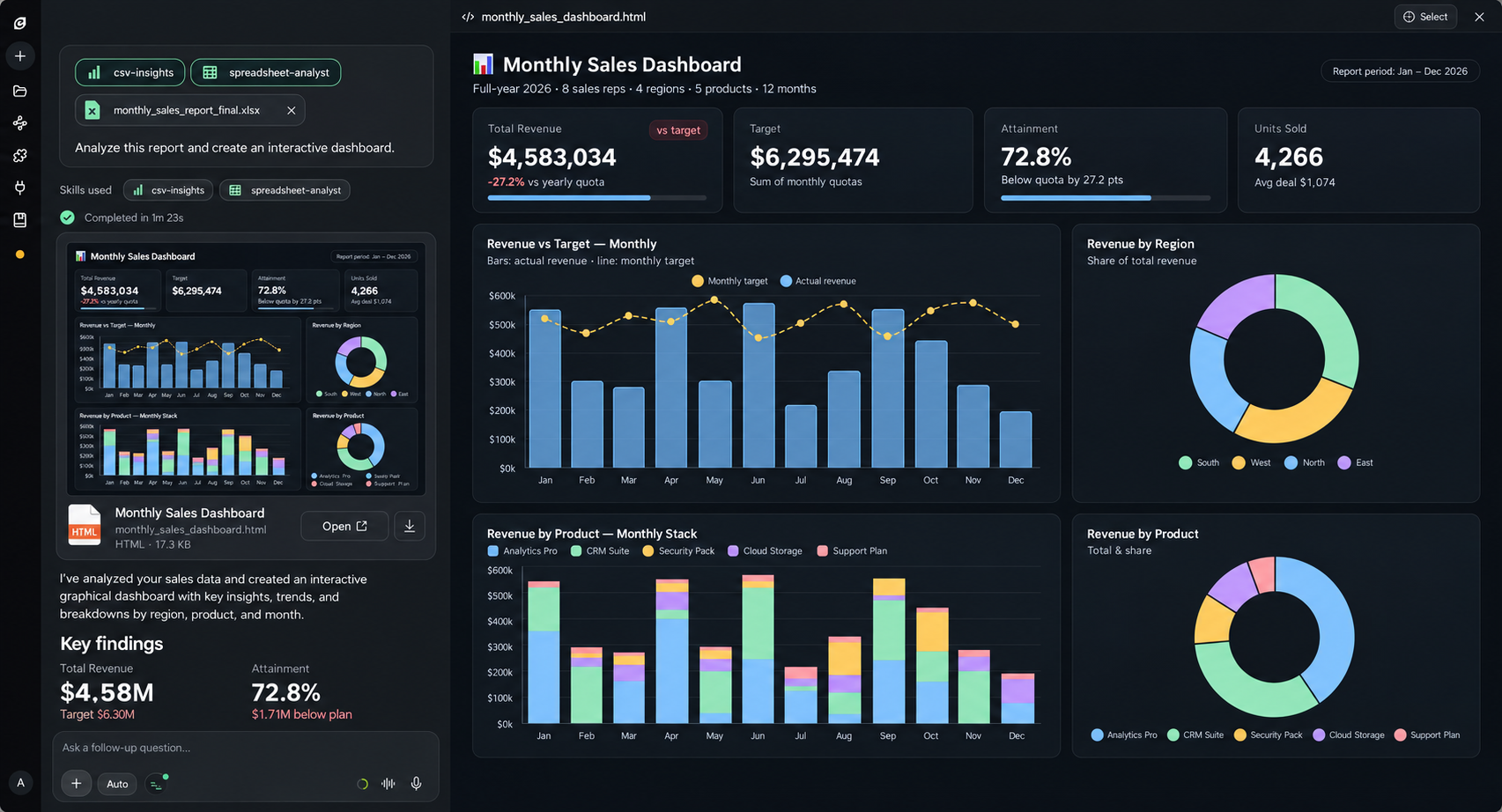
Task: Start a new chat with the sidebar plus button
Action: pos(19,56)
